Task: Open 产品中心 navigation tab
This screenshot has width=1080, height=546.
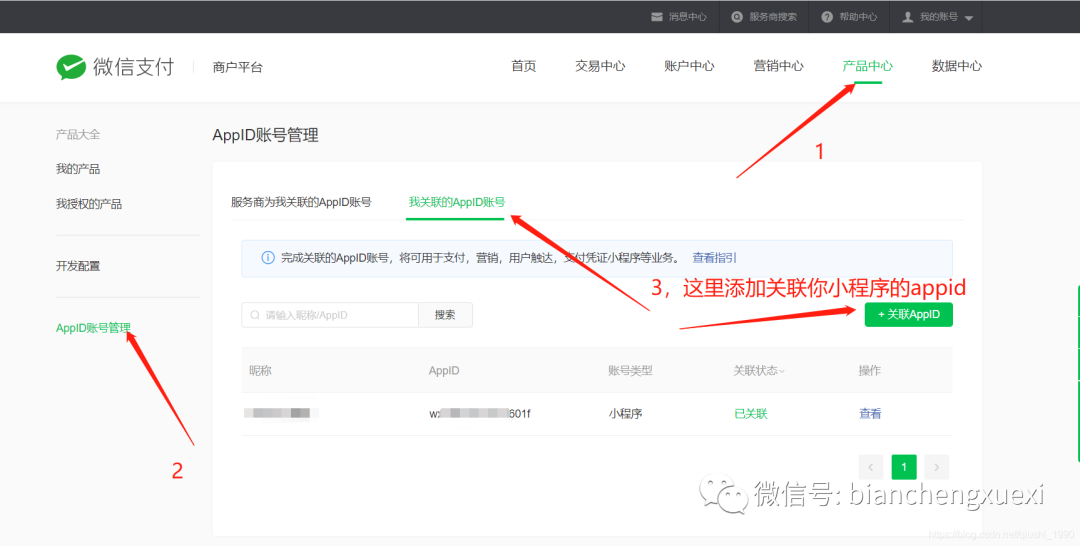Action: click(867, 66)
